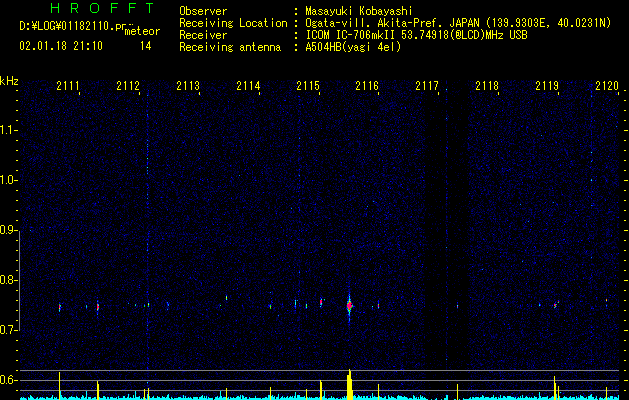Click the 2116 time axis label
This screenshot has height=400, width=629.
[367, 86]
